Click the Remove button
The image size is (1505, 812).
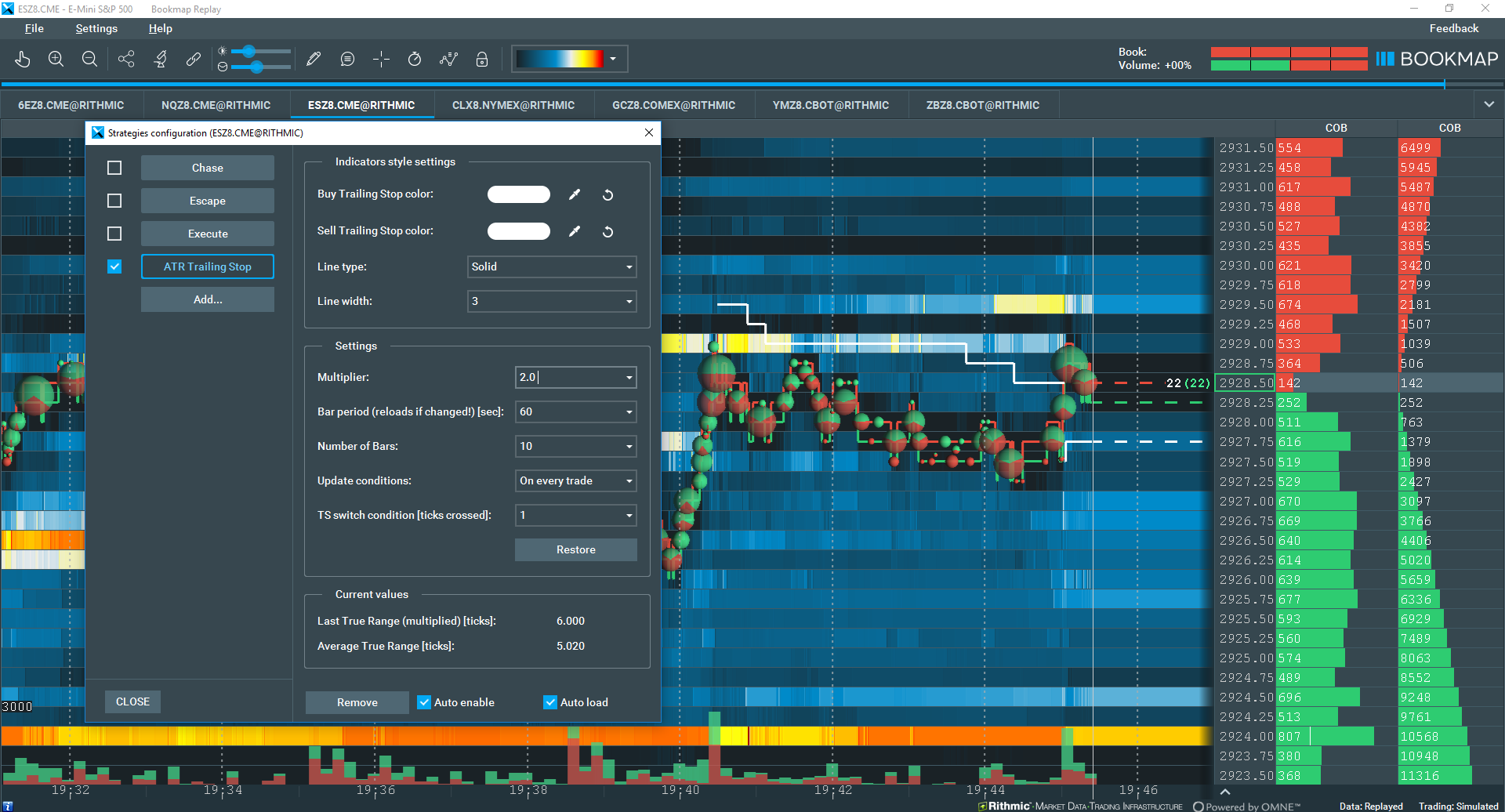pyautogui.click(x=357, y=702)
